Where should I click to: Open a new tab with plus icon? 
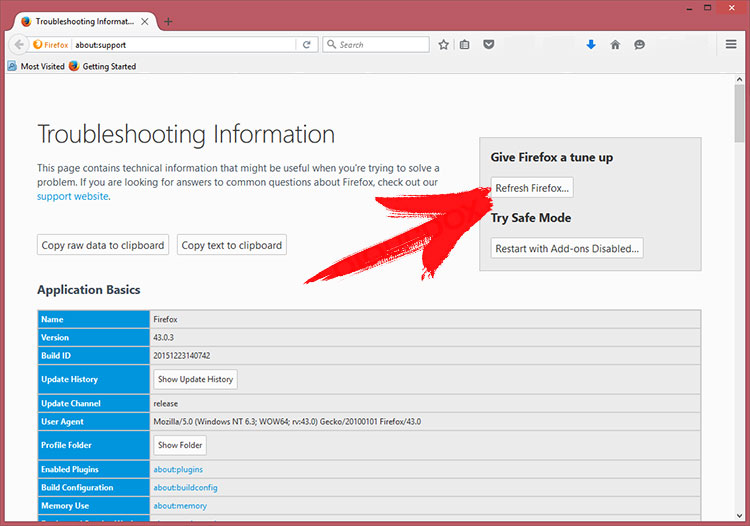click(x=168, y=22)
